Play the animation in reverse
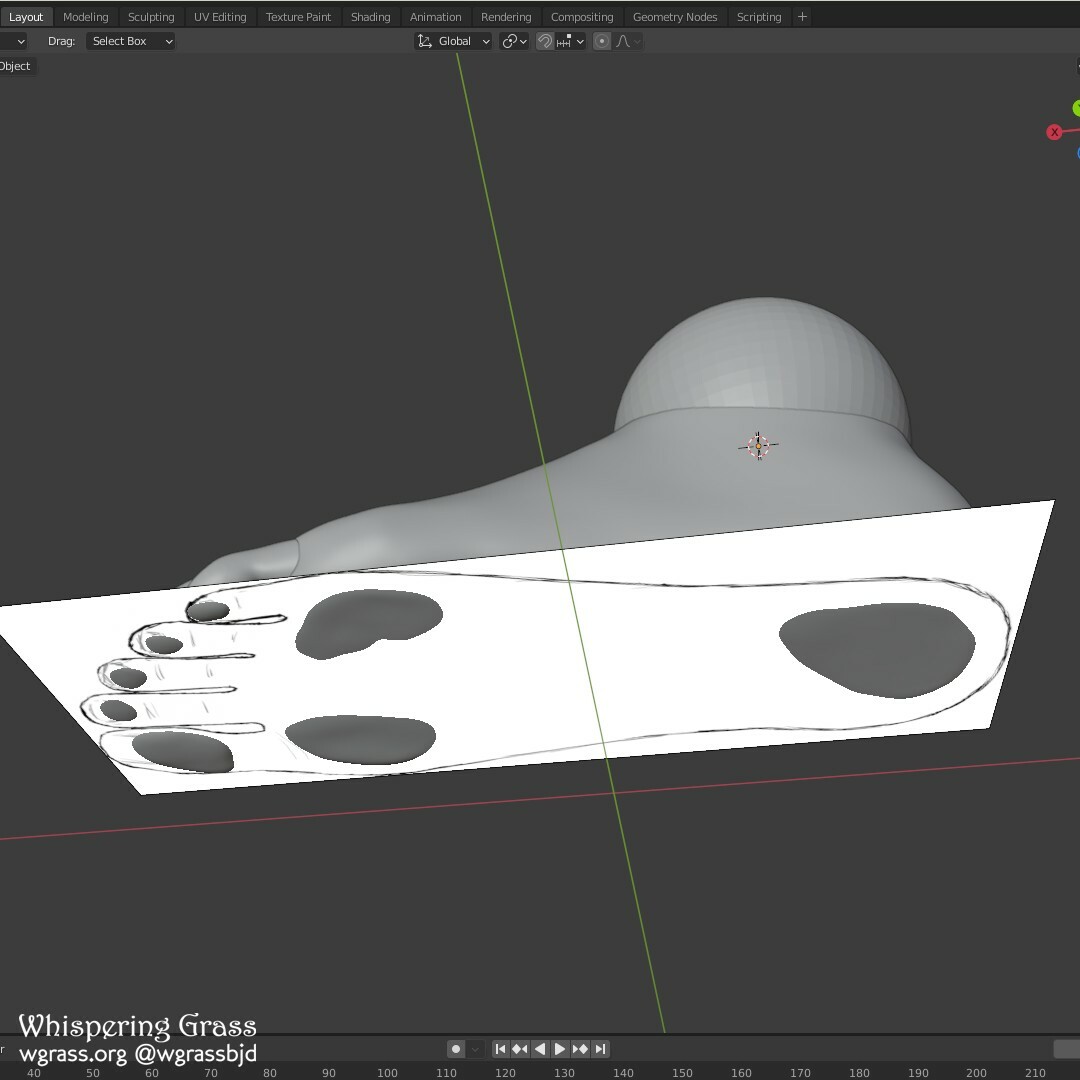The width and height of the screenshot is (1080, 1080). click(540, 1049)
